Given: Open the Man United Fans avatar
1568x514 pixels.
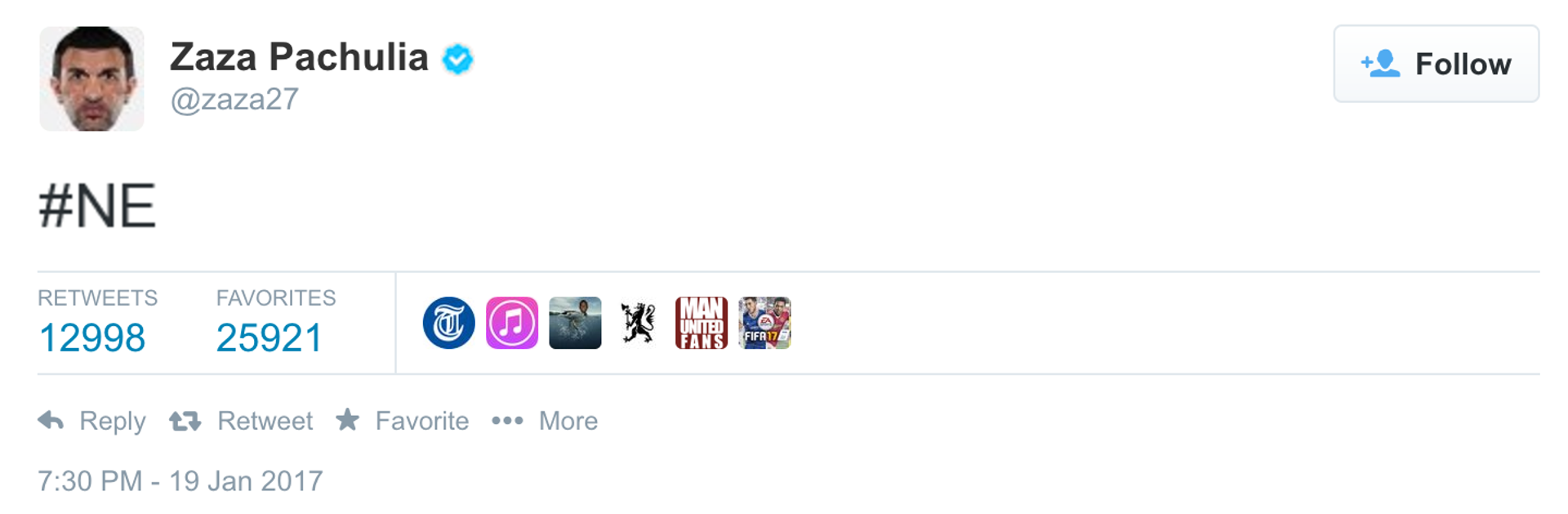Looking at the screenshot, I should coord(702,323).
